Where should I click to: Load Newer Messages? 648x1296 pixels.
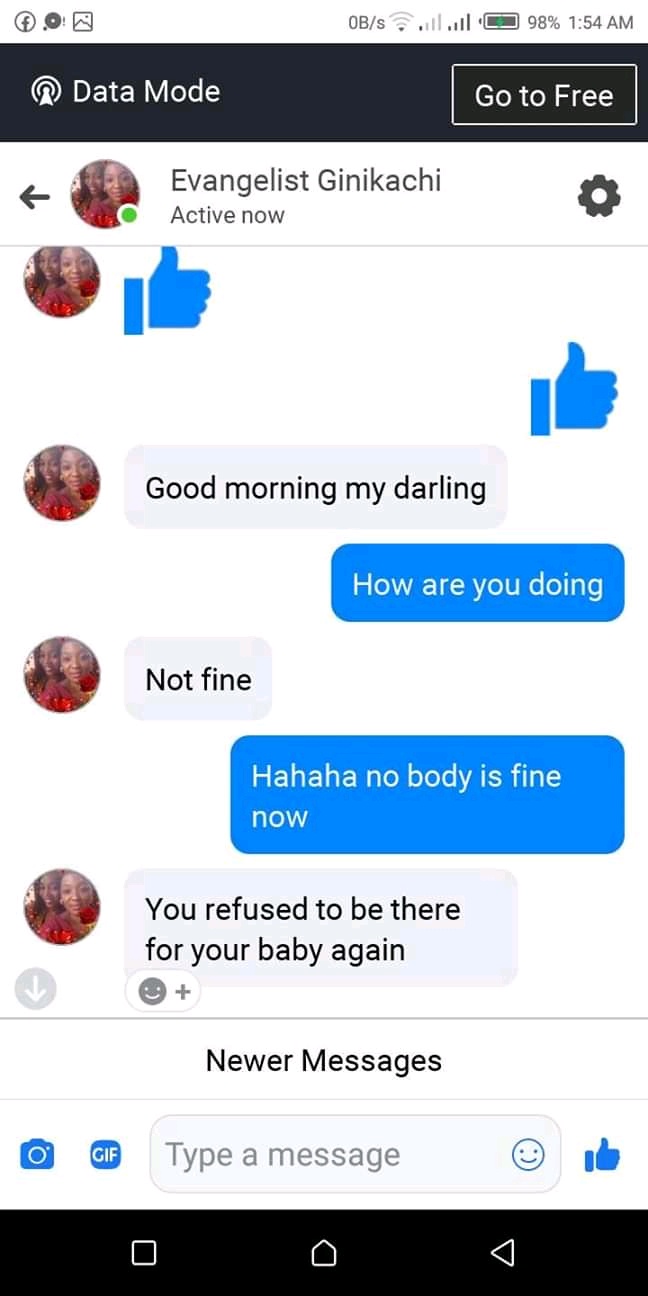point(324,1060)
